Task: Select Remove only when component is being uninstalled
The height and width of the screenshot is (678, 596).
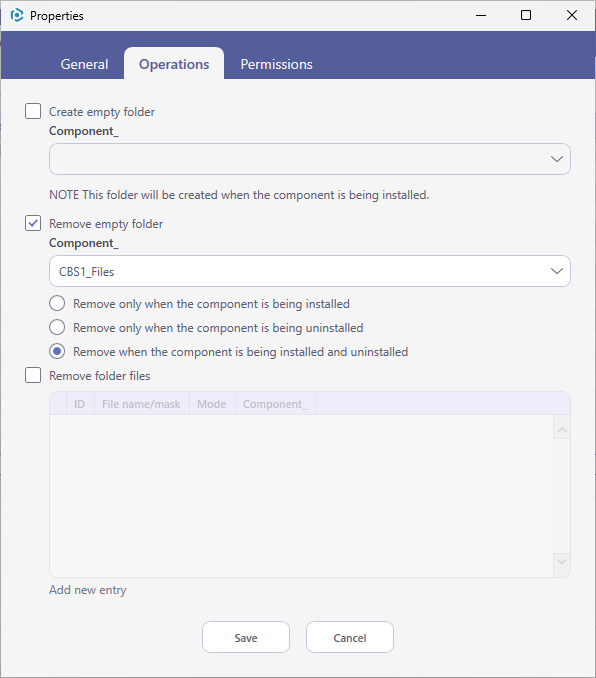Action: [x=57, y=327]
